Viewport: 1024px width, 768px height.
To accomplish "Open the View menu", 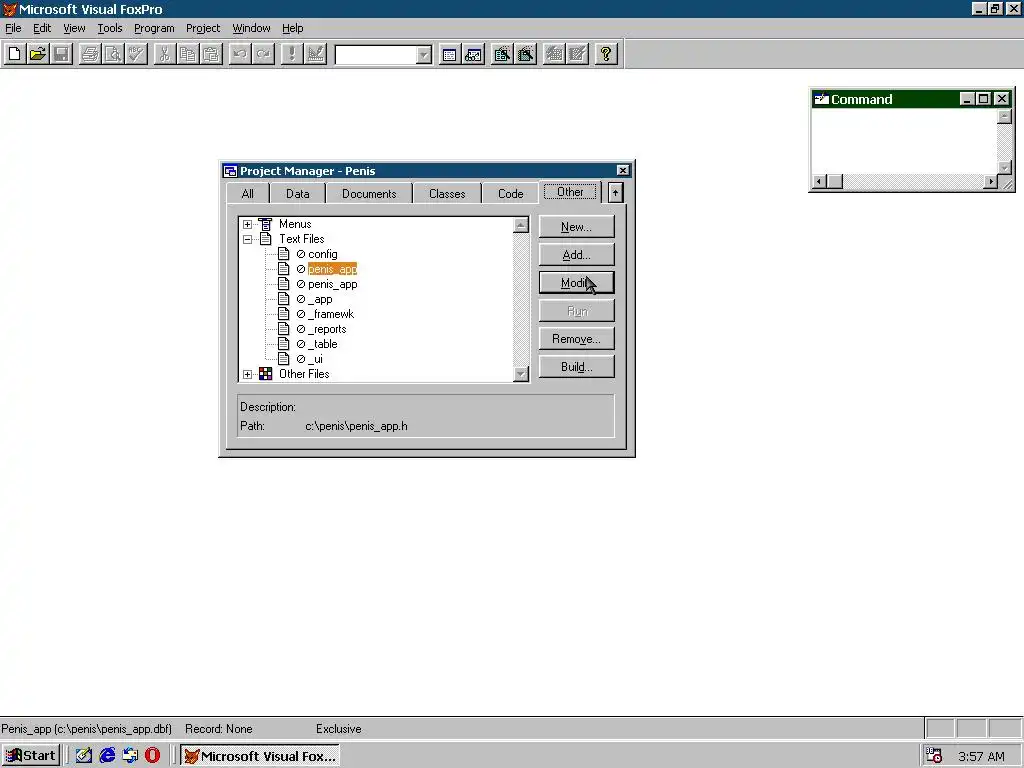I will tap(74, 28).
